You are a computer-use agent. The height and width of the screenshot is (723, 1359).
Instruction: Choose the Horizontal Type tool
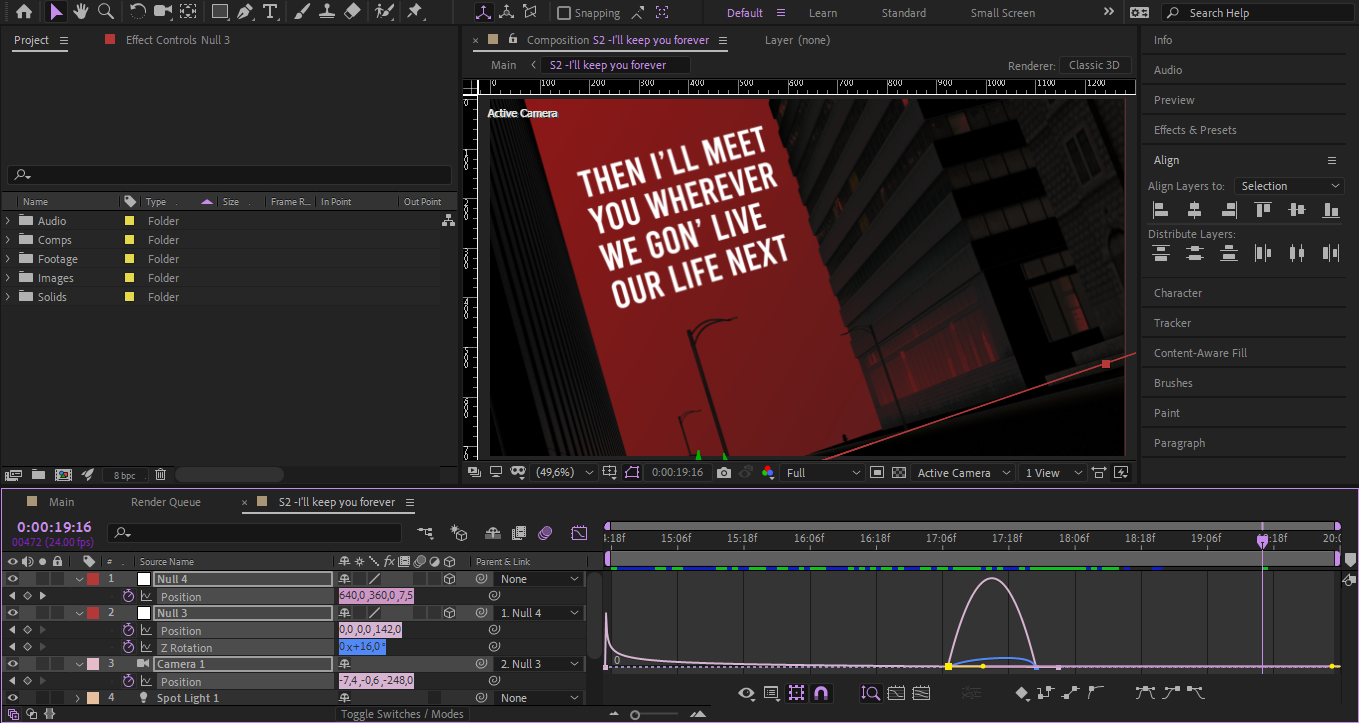(270, 12)
